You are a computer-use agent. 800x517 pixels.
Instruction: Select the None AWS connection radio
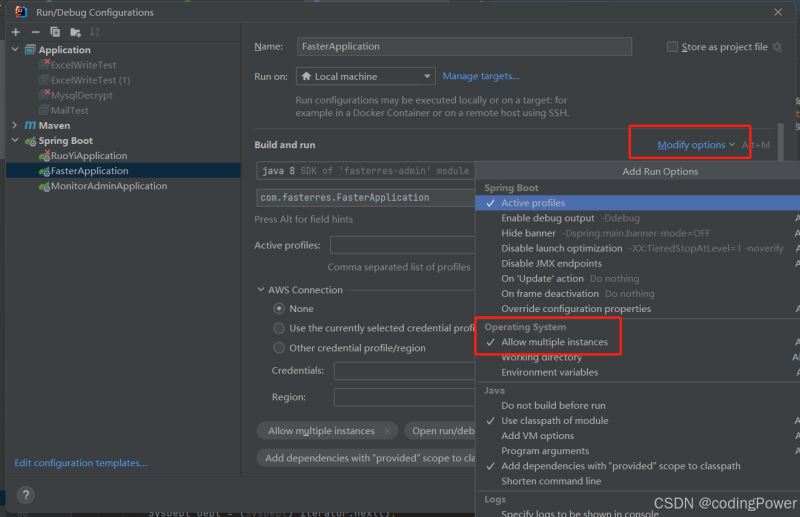tap(279, 309)
